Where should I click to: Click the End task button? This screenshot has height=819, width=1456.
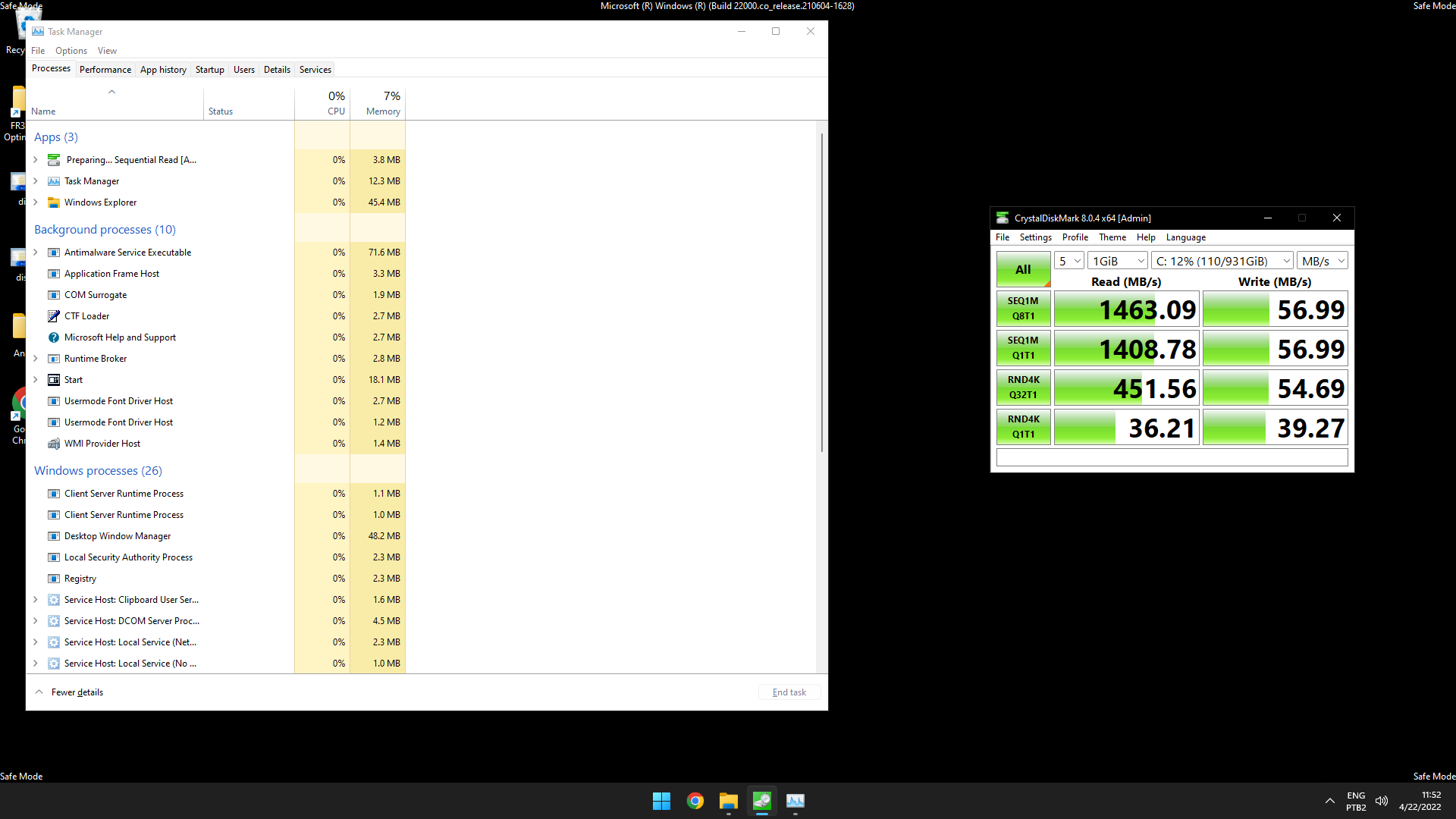pos(789,692)
